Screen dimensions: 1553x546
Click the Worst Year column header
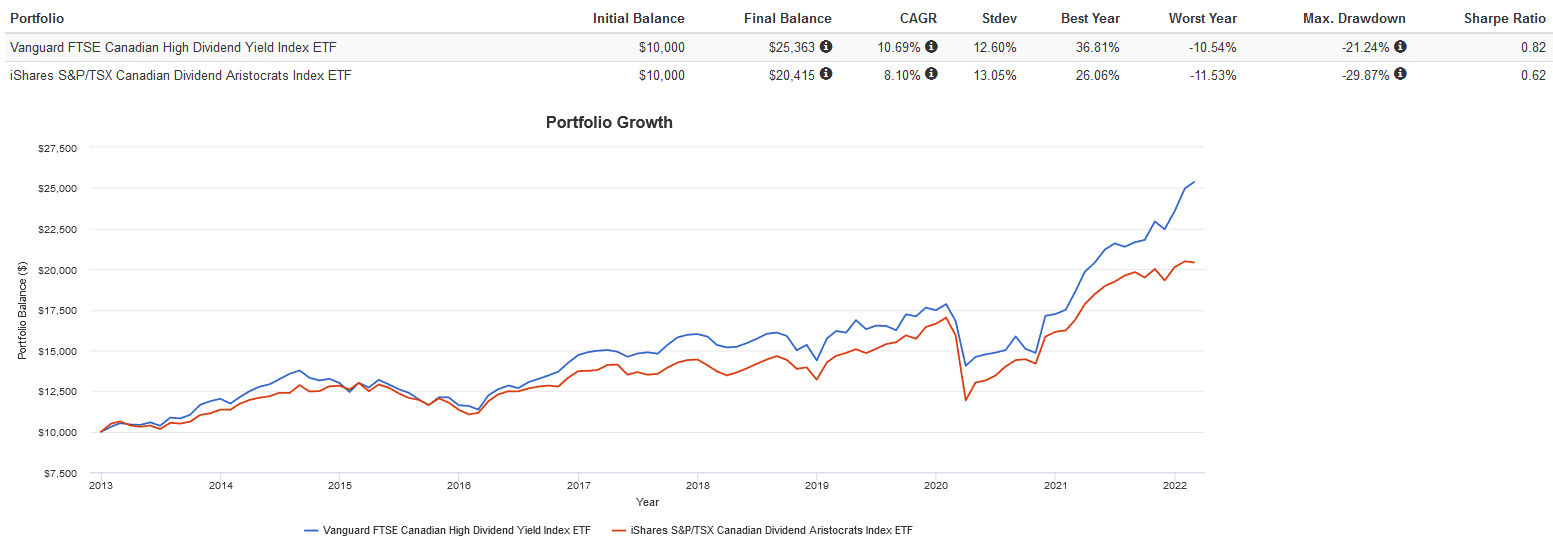1202,18
